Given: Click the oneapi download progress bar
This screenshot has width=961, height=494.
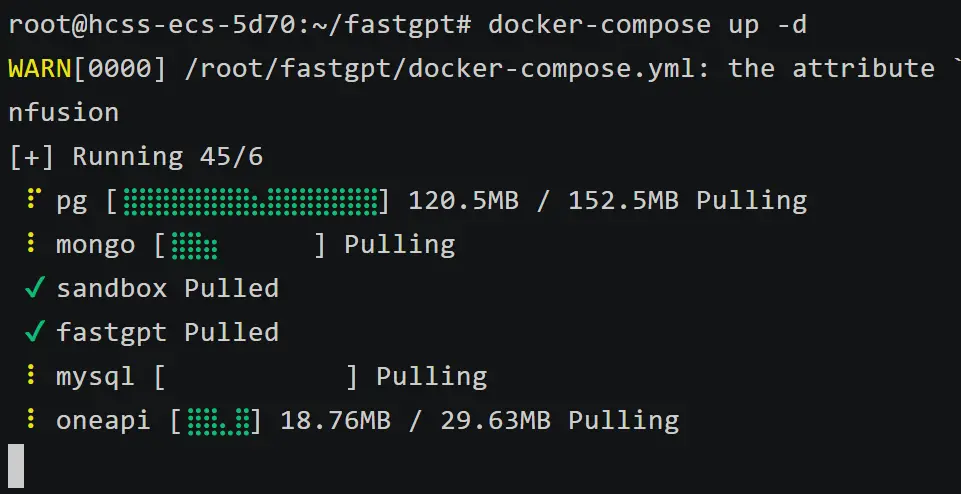Looking at the screenshot, I should (216, 421).
